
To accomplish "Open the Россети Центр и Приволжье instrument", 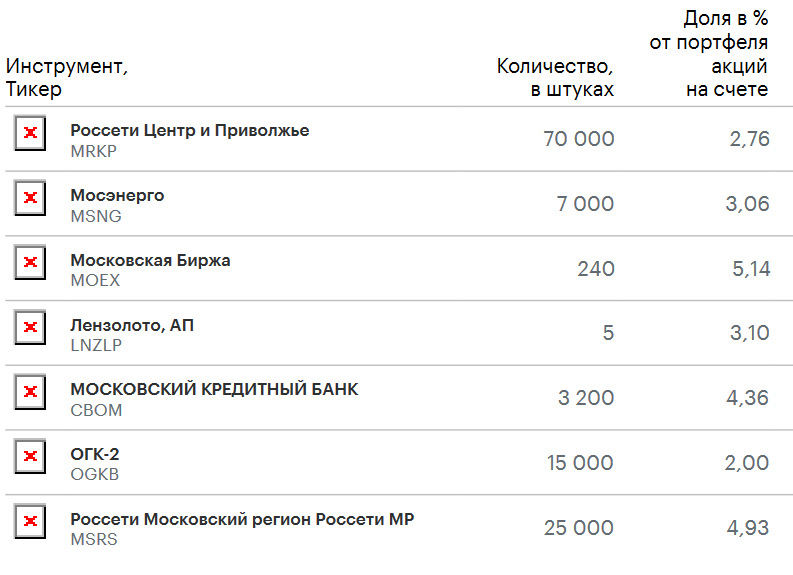I will coord(190,130).
